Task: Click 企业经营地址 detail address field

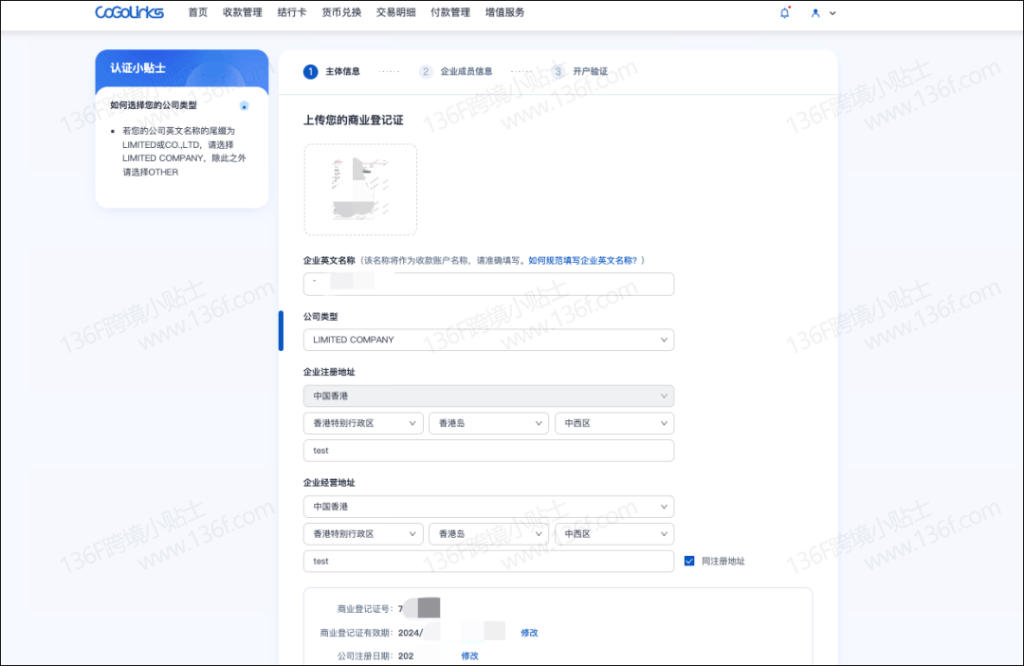Action: coord(488,562)
